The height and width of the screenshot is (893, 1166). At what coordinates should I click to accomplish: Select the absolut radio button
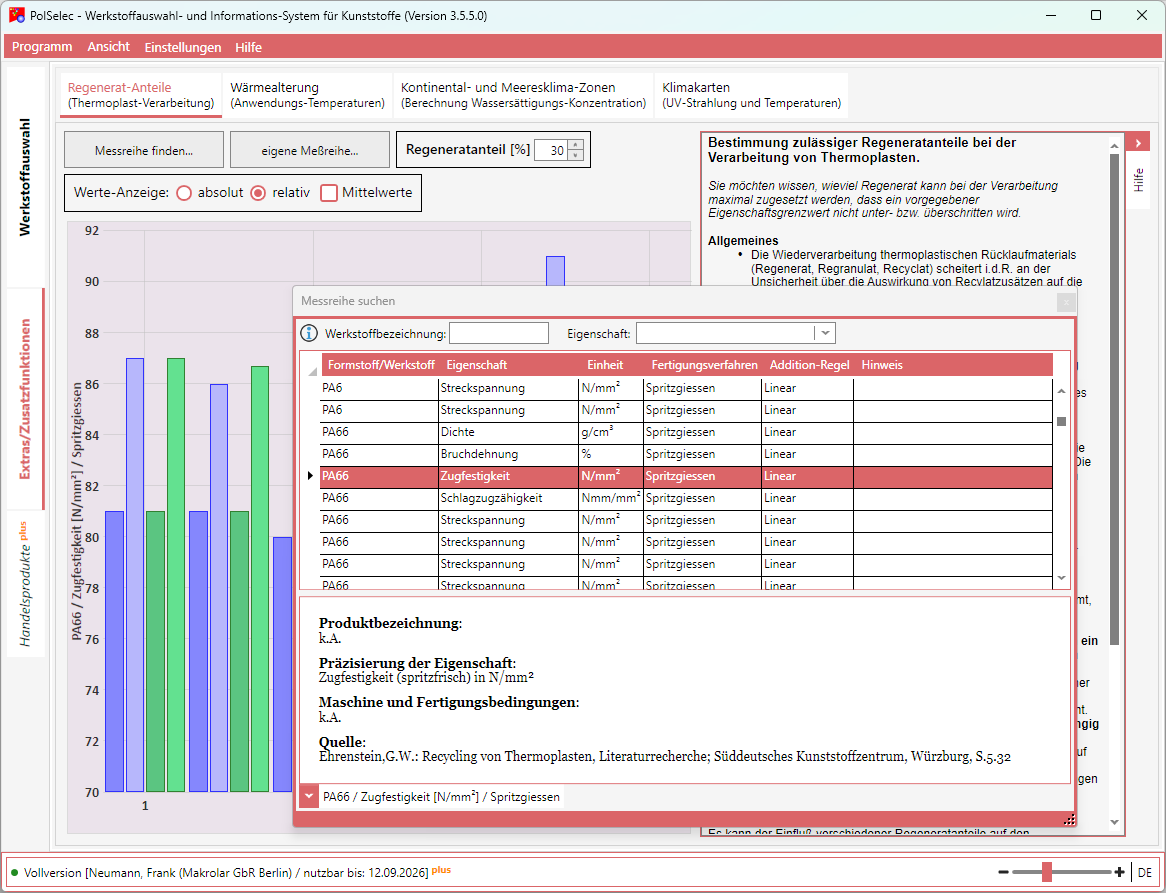(184, 193)
